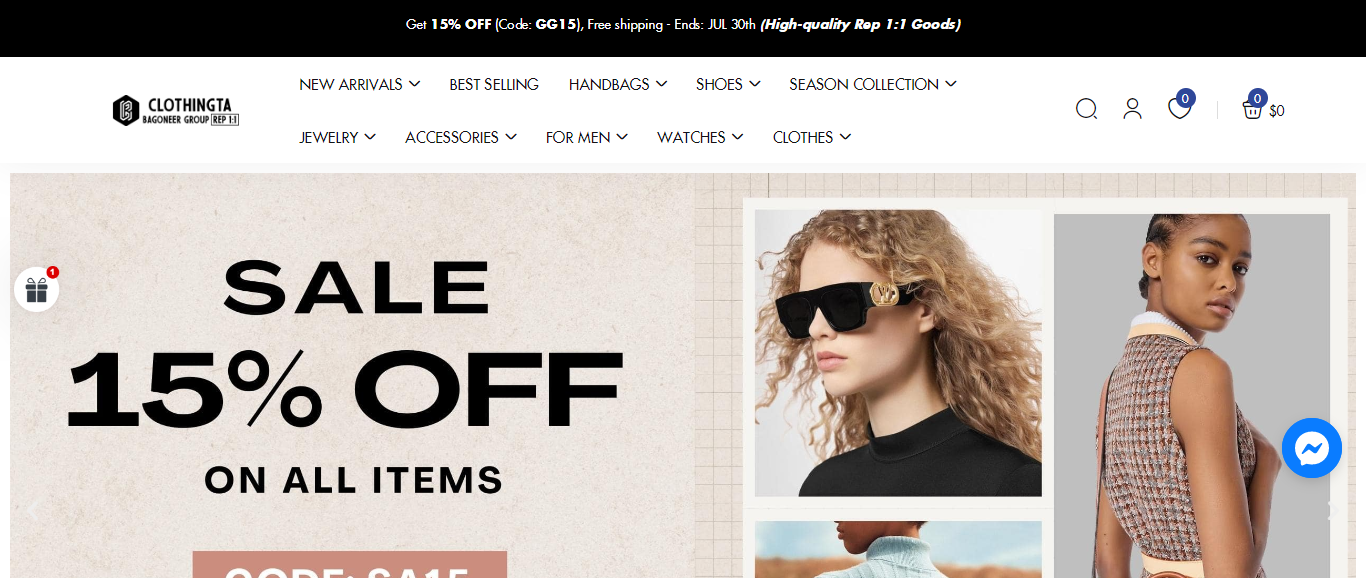1366x578 pixels.
Task: Open the gift rewards icon
Action: click(36, 290)
